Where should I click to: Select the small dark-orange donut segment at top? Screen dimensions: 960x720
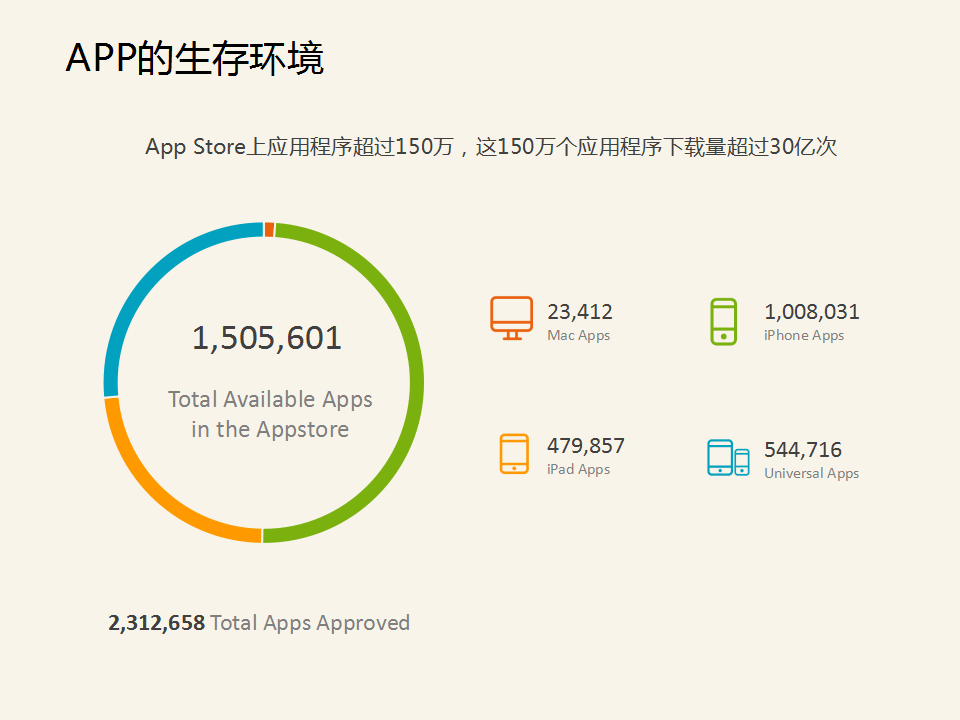pyautogui.click(x=269, y=230)
